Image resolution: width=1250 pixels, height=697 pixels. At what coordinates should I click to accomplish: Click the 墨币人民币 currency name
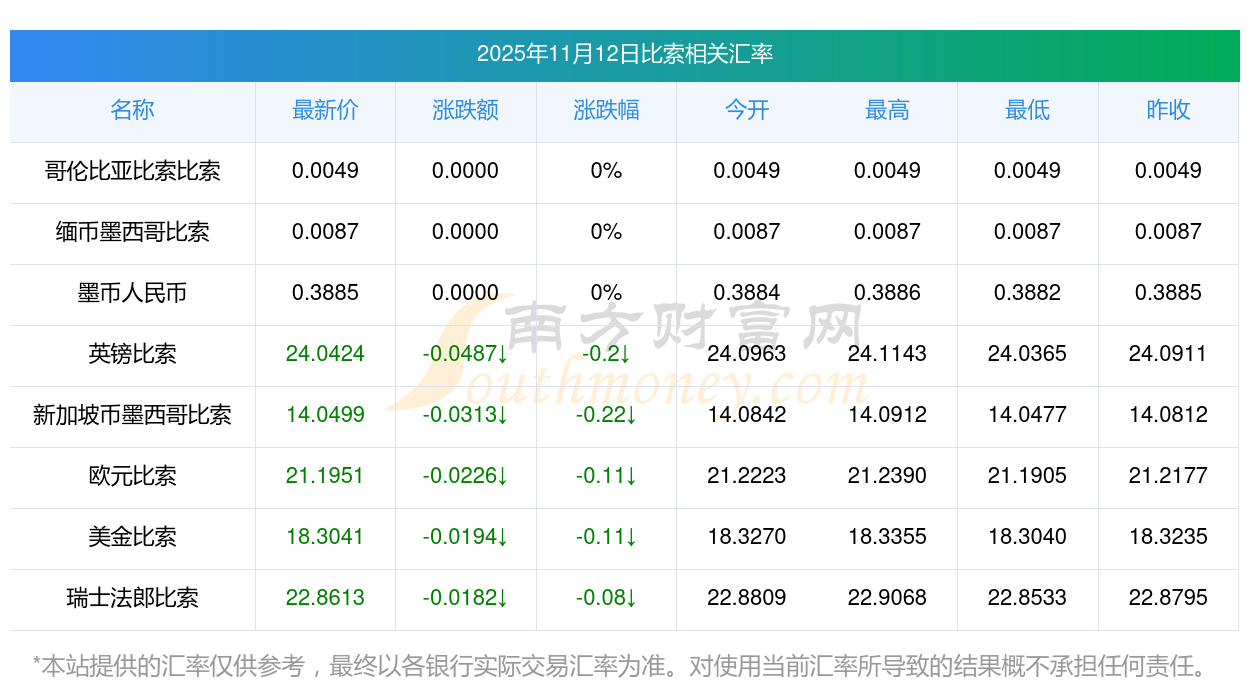pyautogui.click(x=132, y=293)
